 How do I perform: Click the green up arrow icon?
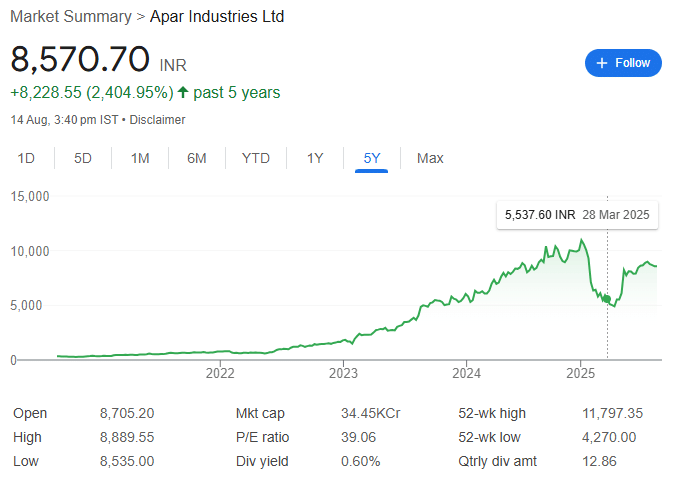pyautogui.click(x=183, y=92)
